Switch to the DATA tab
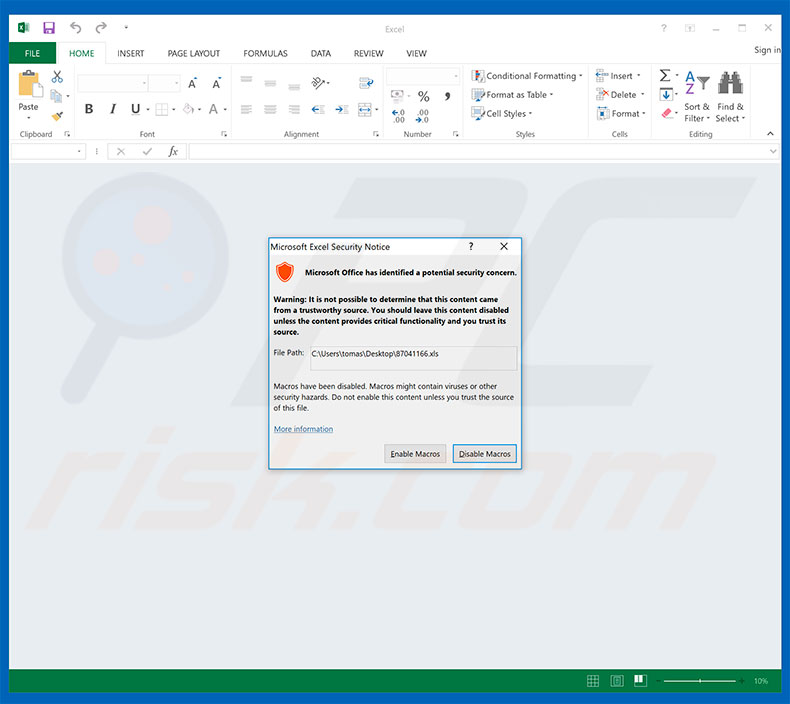Viewport: 790px width, 704px height. pos(320,53)
